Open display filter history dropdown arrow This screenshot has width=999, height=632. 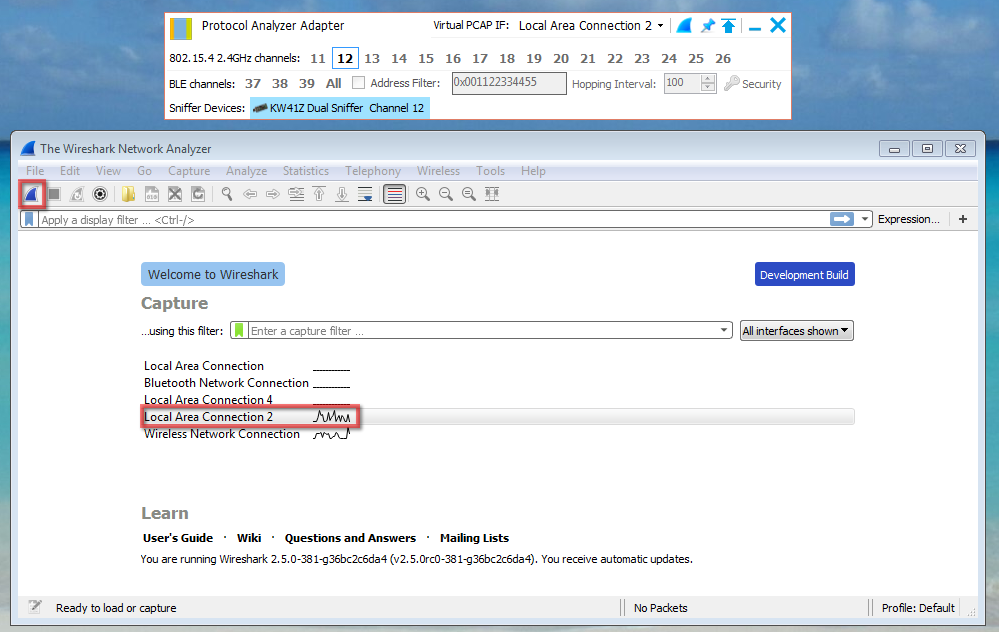point(865,219)
